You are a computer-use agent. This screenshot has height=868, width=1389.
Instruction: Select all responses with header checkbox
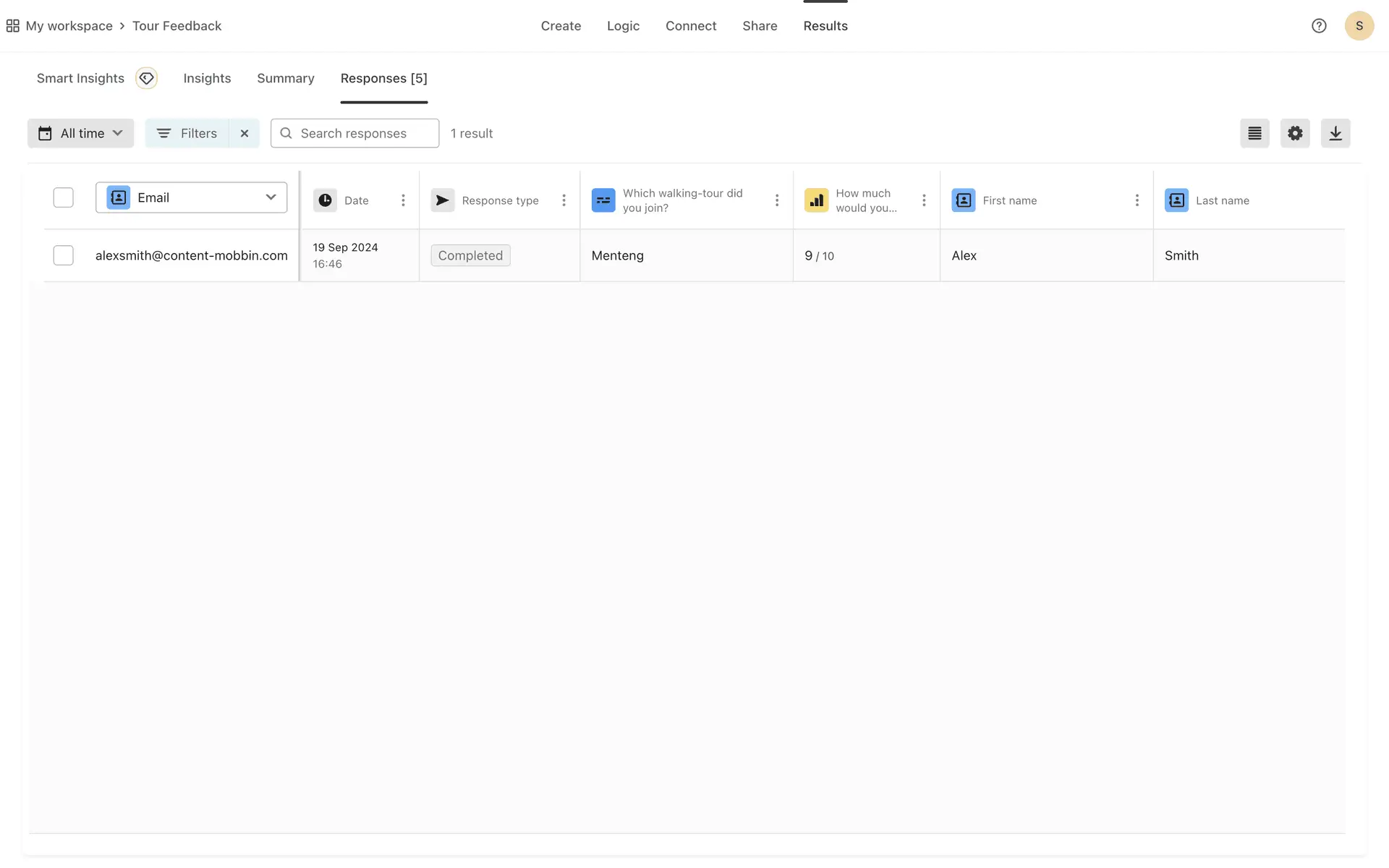(64, 197)
